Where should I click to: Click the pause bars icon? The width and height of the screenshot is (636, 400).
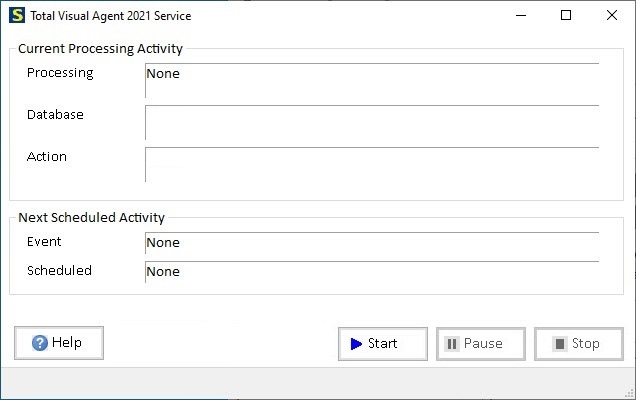coord(452,344)
